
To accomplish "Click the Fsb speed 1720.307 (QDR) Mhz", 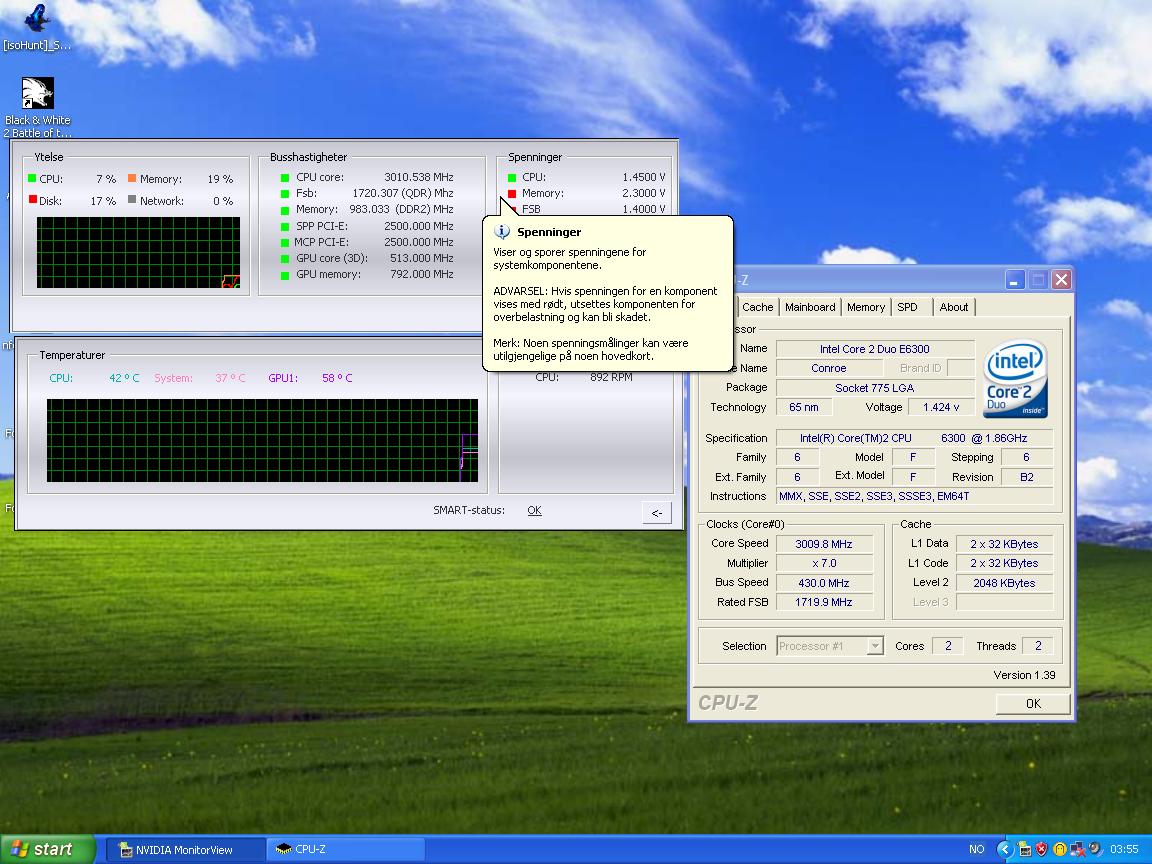I will coord(403,193).
